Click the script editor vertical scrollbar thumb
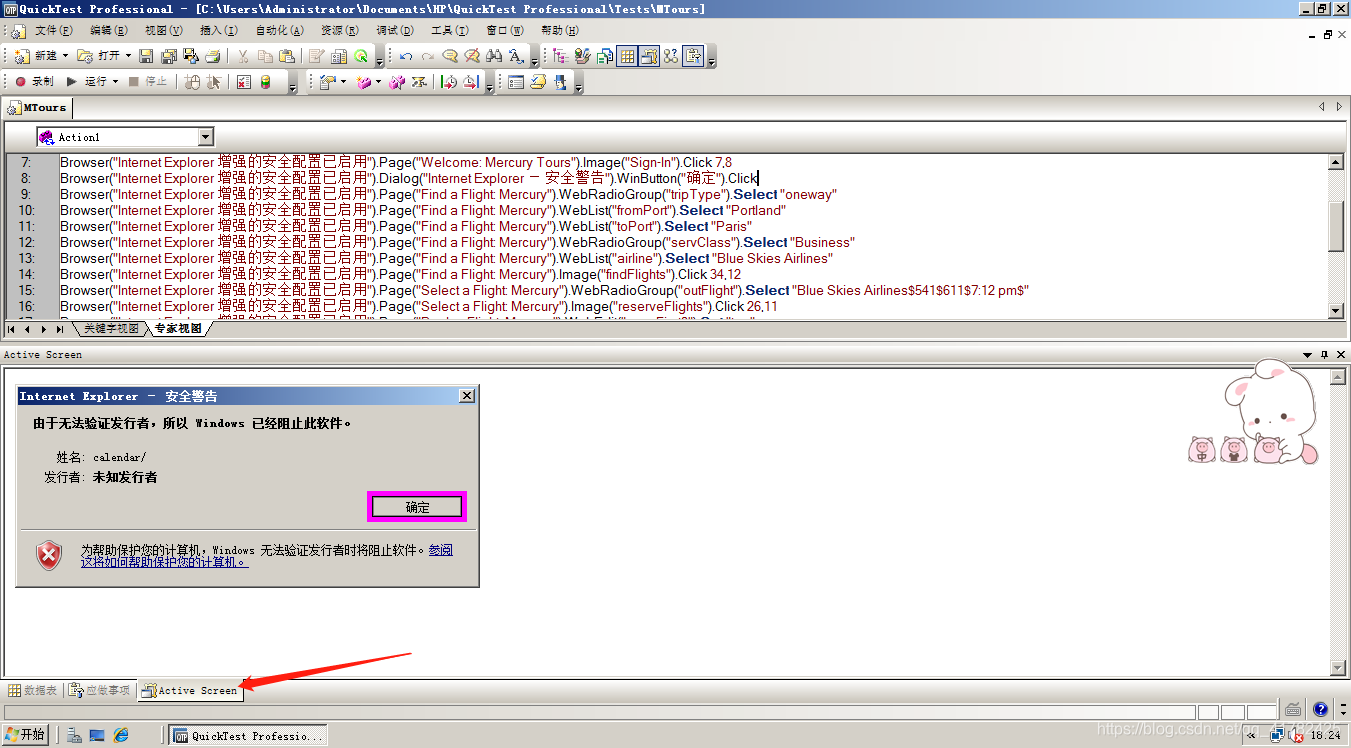 1335,226
